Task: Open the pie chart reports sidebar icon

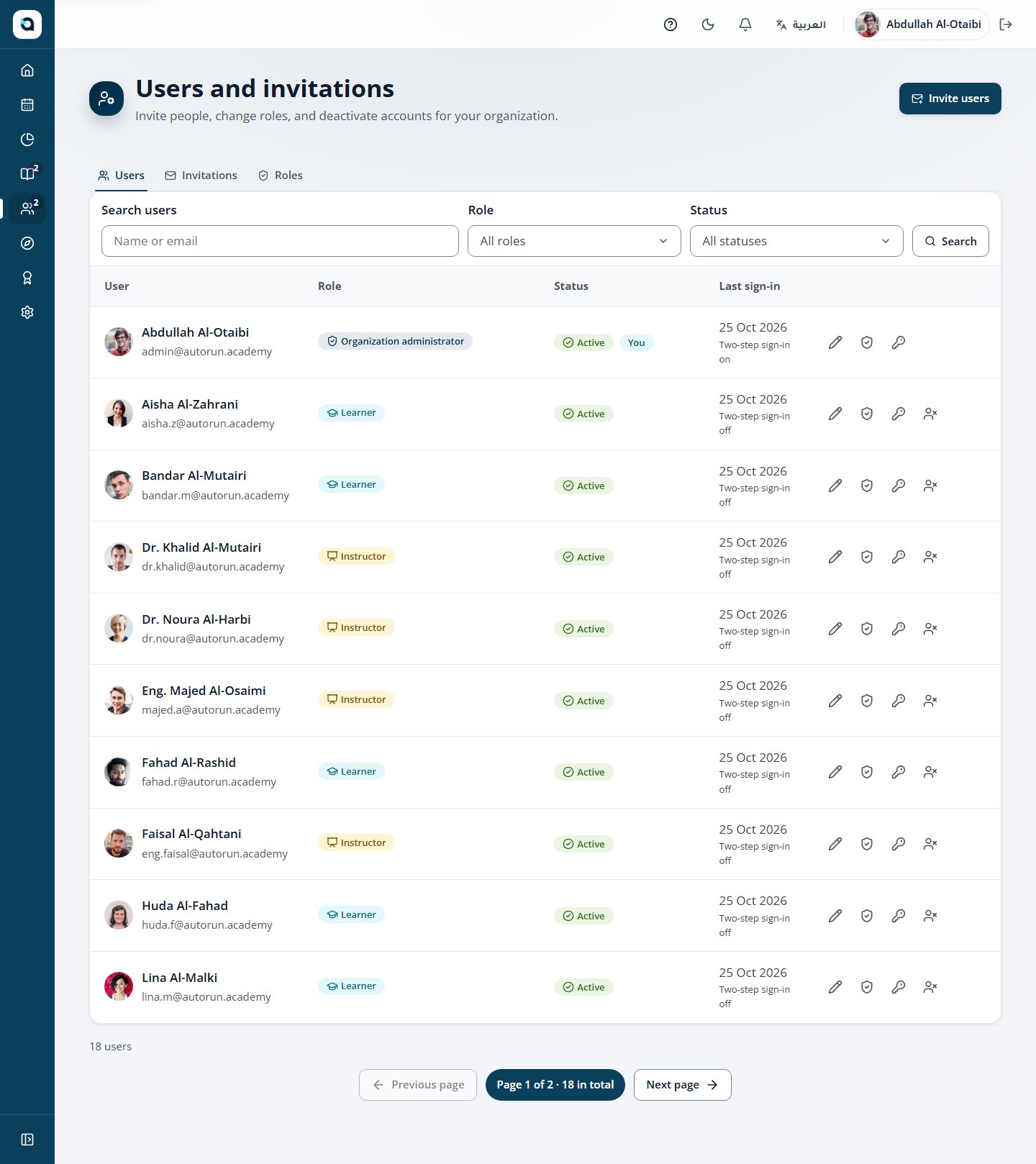Action: pyautogui.click(x=27, y=140)
